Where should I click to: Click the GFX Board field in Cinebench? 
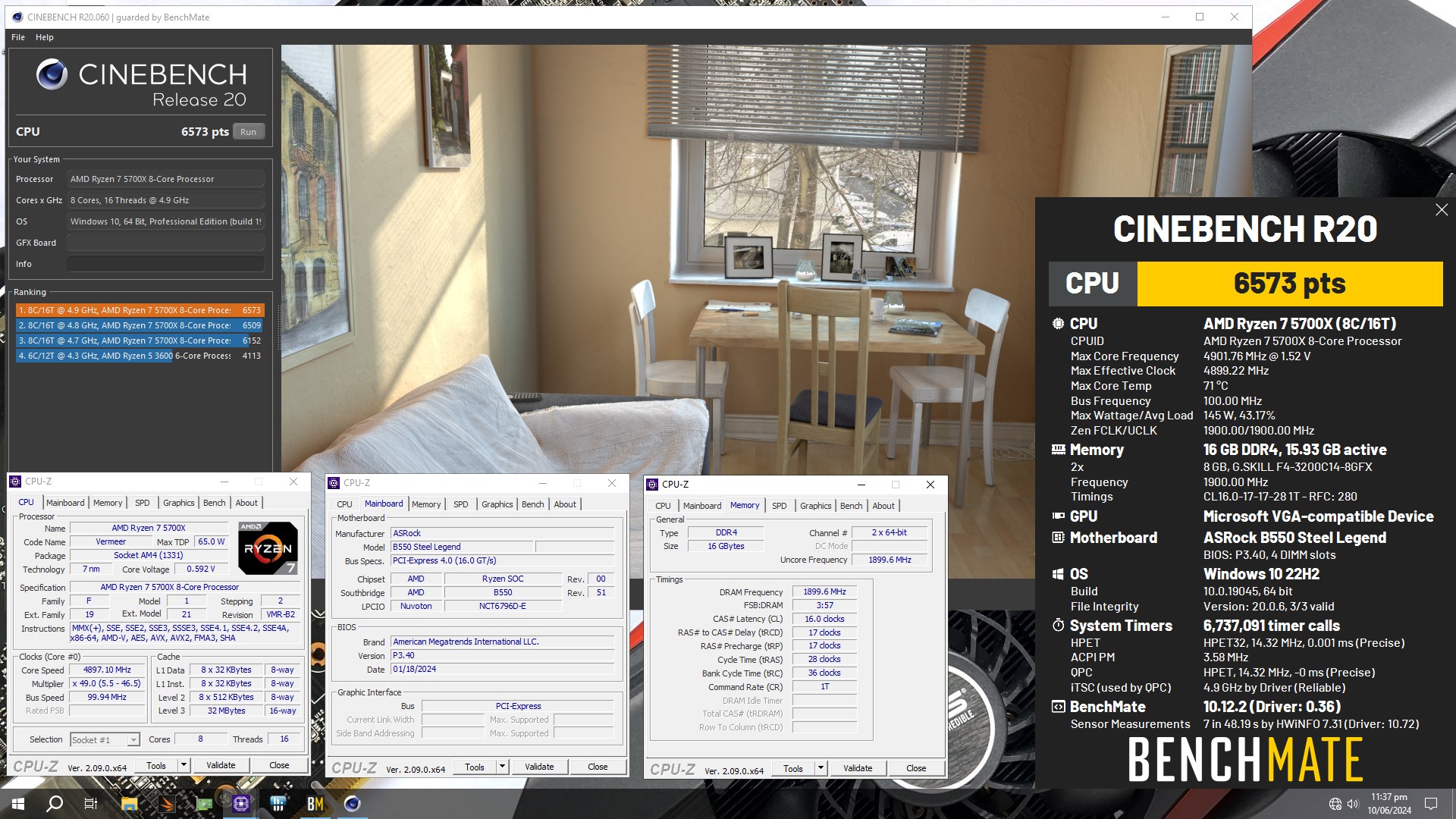pos(165,243)
